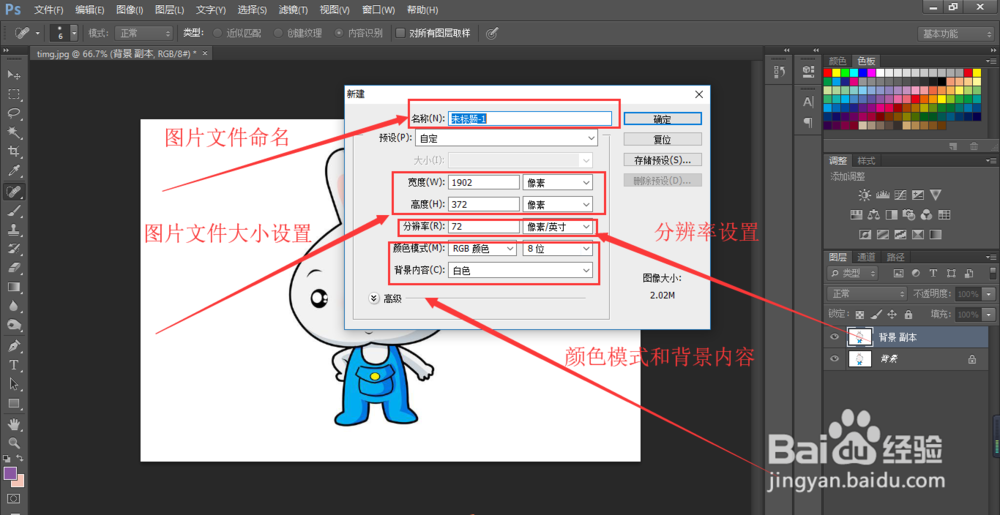Expand the 高级 advanced section
Image resolution: width=1000 pixels, height=515 pixels.
point(374,298)
